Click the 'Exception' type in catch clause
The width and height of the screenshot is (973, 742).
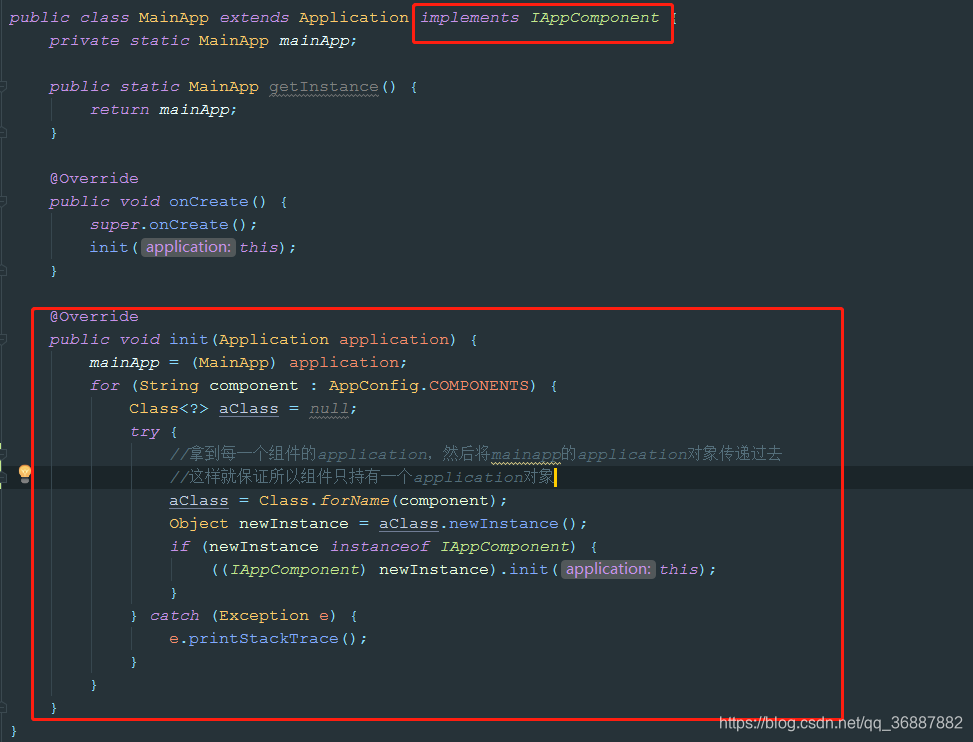point(264,615)
